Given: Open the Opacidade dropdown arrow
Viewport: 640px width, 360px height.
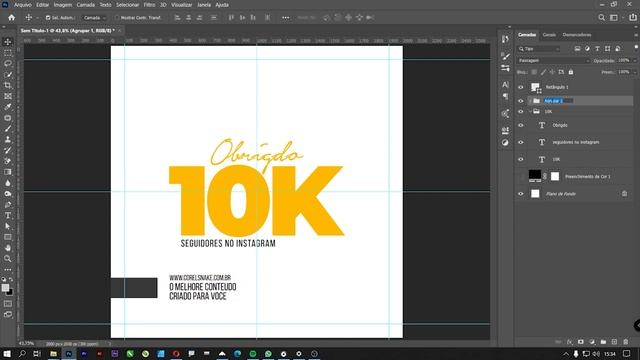Looking at the screenshot, I should click(634, 60).
